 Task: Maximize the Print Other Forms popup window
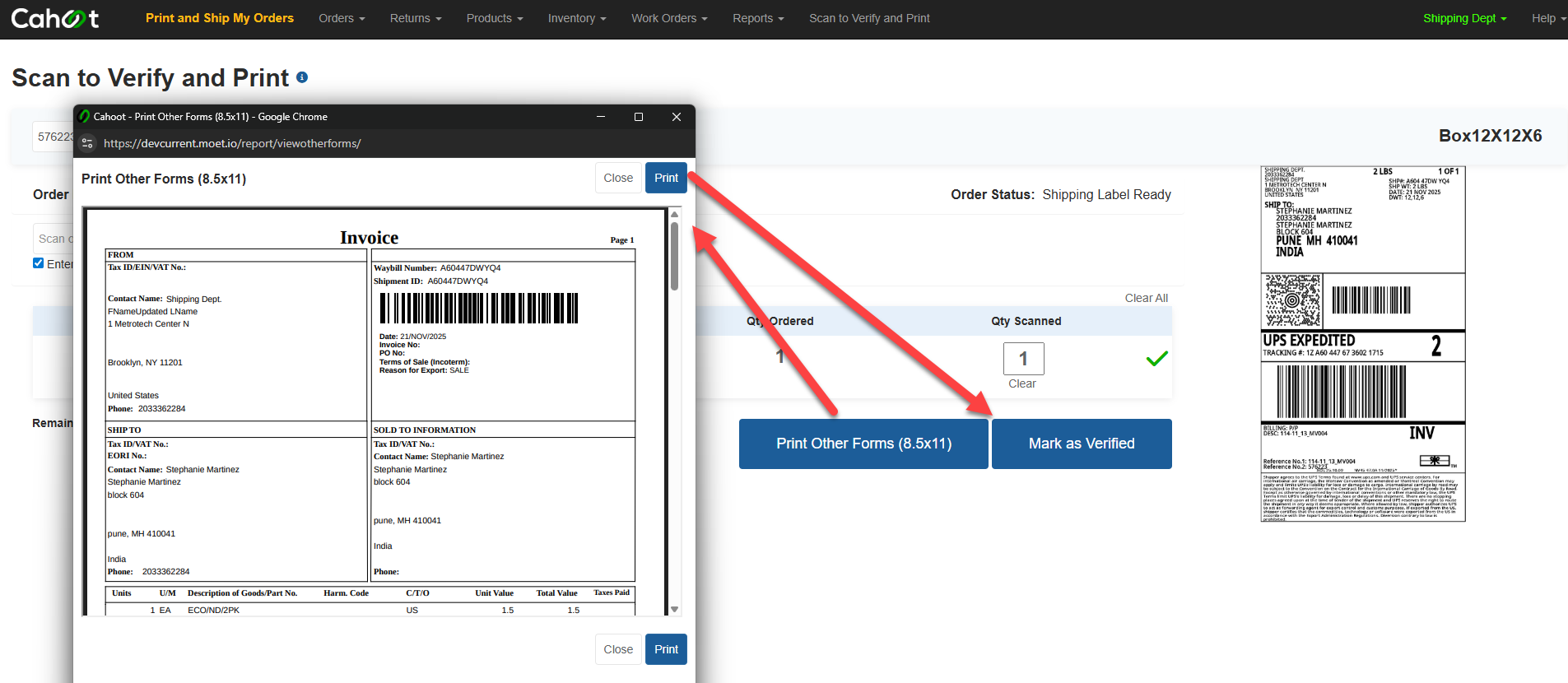click(639, 117)
